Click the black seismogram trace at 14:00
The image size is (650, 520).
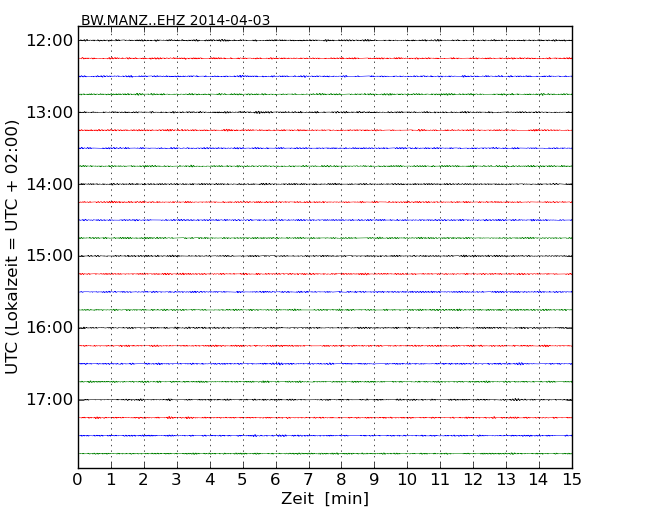click(325, 184)
